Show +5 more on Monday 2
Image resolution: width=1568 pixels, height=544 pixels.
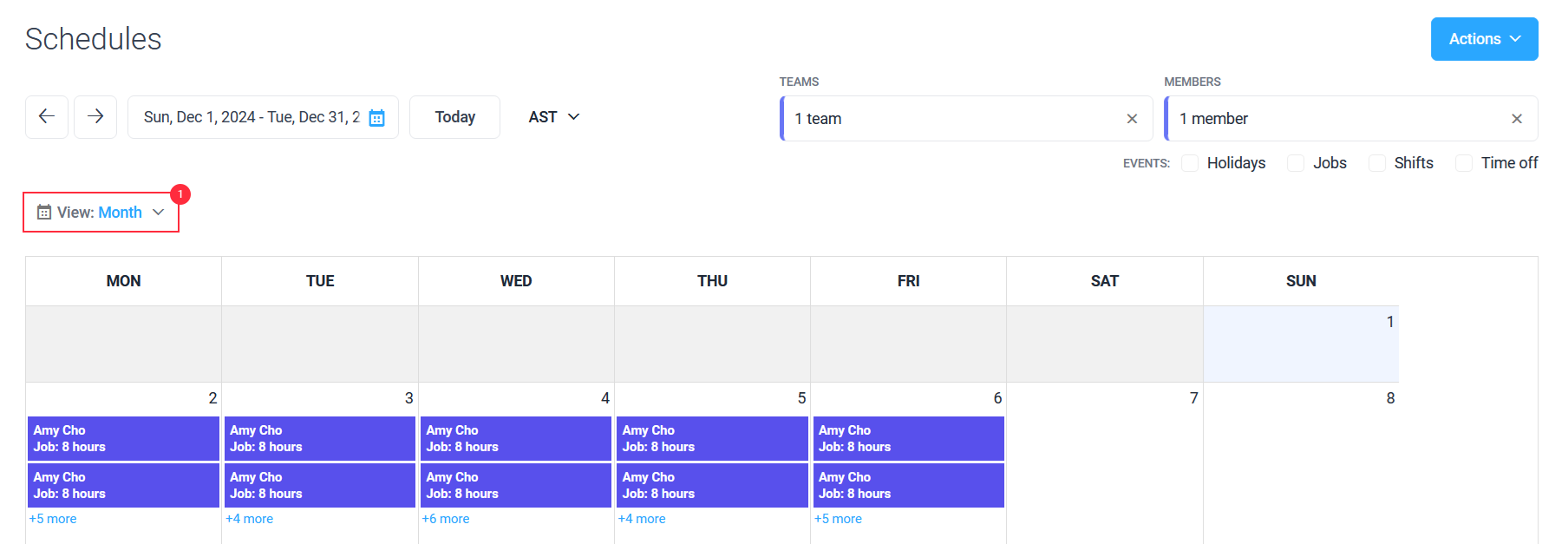[x=53, y=519]
